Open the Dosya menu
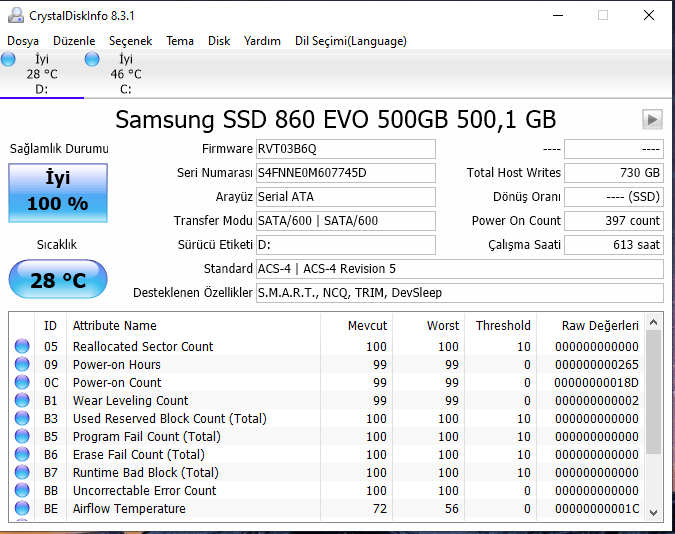The height and width of the screenshot is (534, 675). point(23,41)
